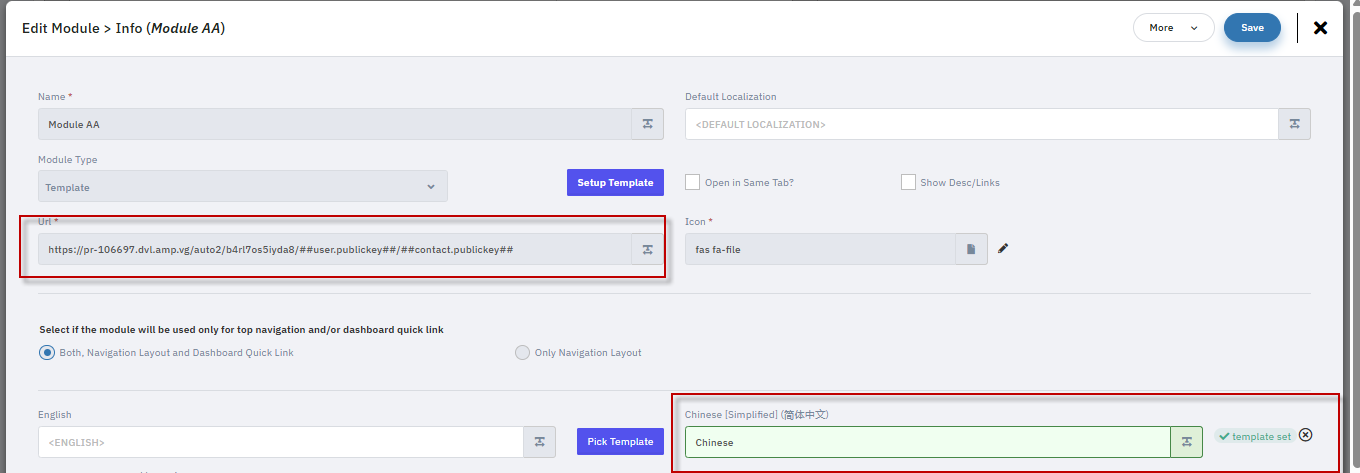Close the Edit Module dialog
The height and width of the screenshot is (473, 1360).
pyautogui.click(x=1320, y=28)
